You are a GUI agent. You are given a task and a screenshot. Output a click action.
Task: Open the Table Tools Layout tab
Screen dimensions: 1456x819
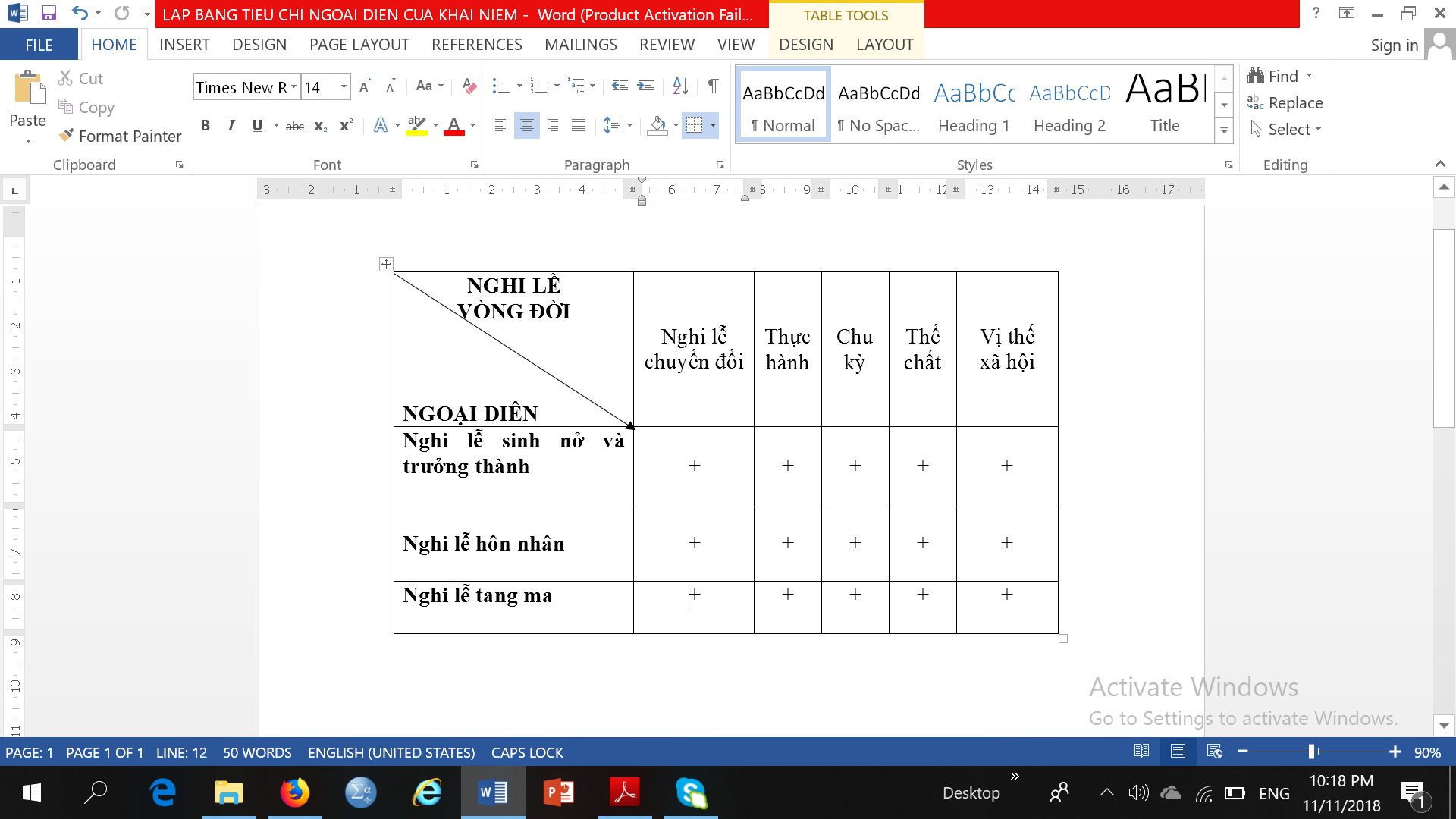click(884, 45)
